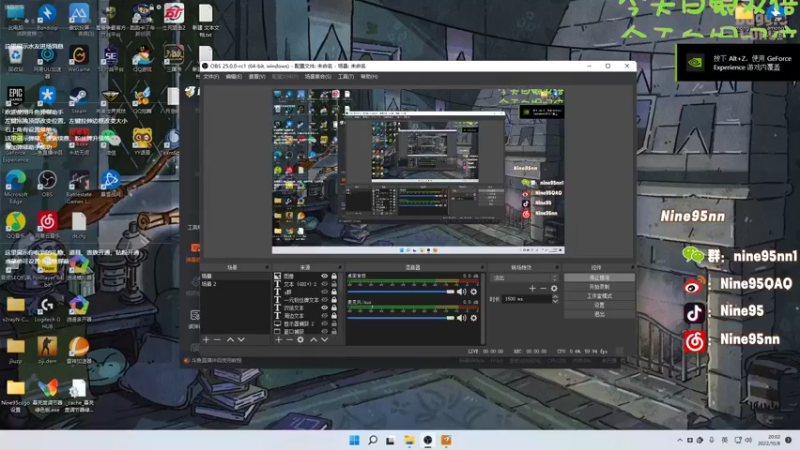
Task: Click the 1500 ms duration field
Action: (x=527, y=299)
